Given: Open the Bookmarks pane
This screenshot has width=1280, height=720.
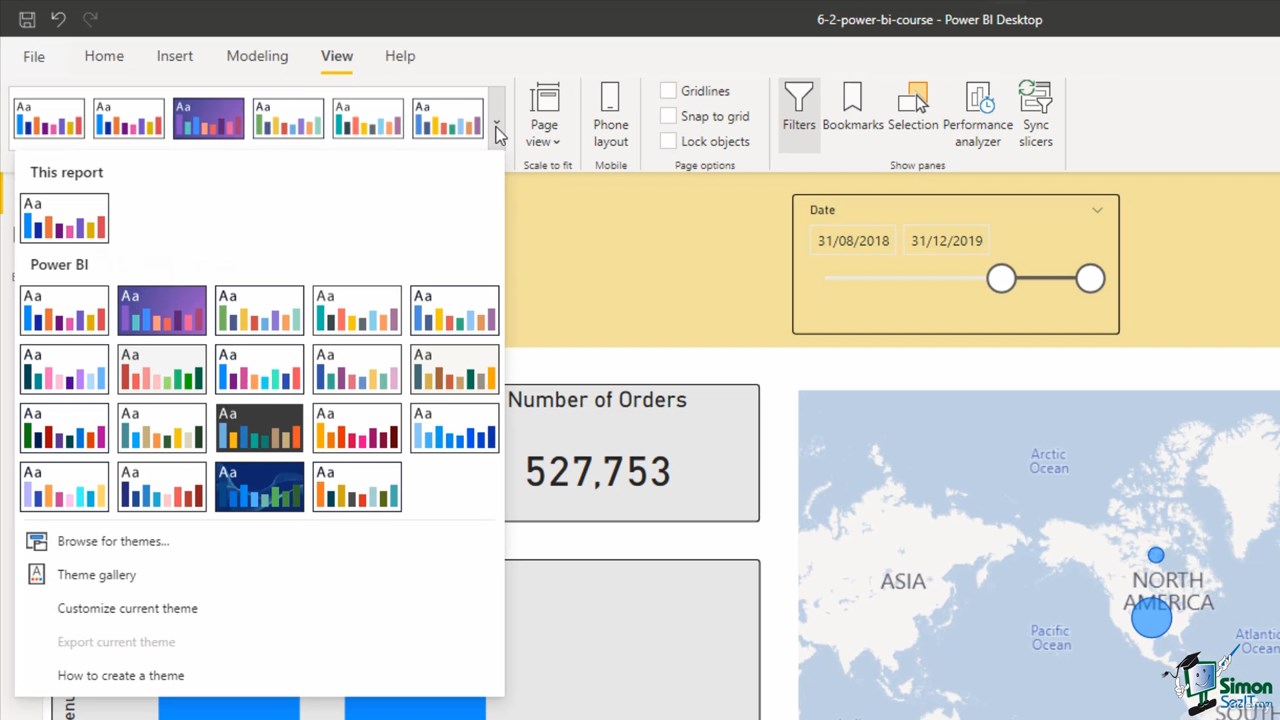Looking at the screenshot, I should coord(853,108).
